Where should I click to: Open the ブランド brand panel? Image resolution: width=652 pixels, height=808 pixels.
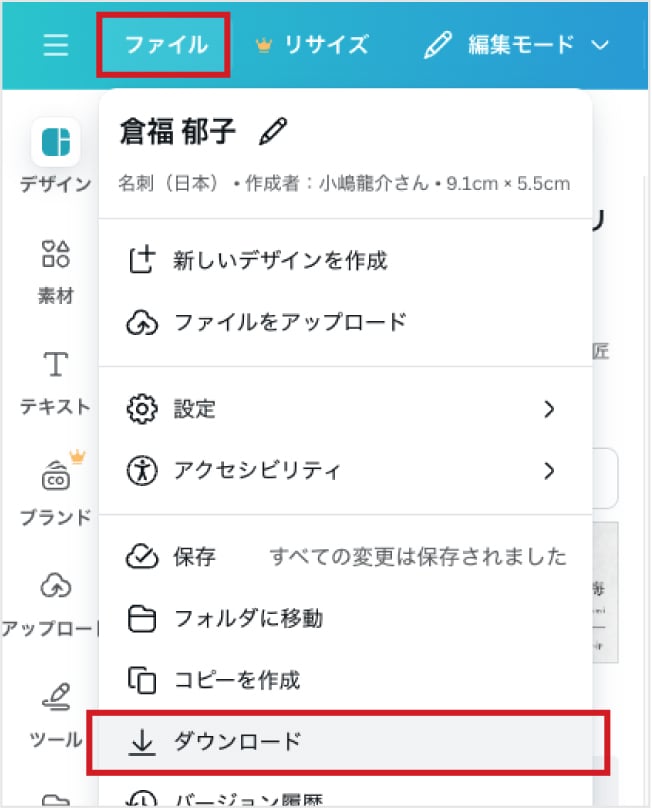coord(56,476)
